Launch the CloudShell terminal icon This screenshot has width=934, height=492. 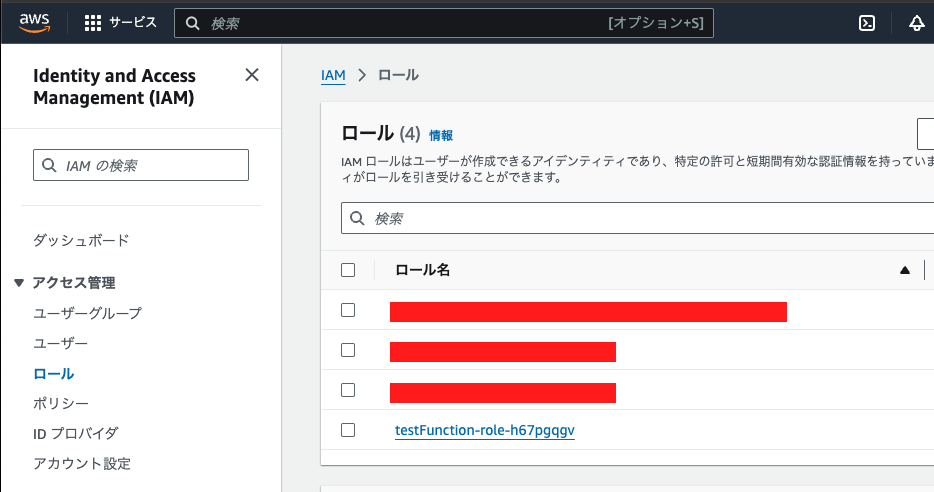click(x=867, y=23)
